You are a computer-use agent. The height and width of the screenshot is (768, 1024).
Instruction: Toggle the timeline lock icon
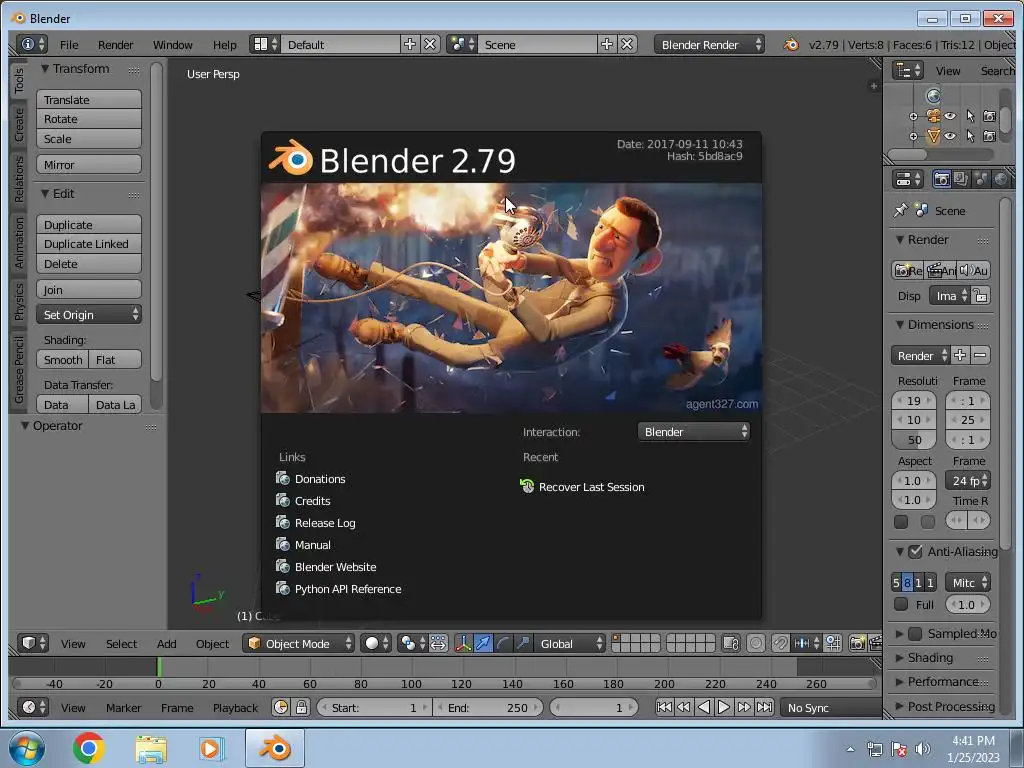click(301, 707)
